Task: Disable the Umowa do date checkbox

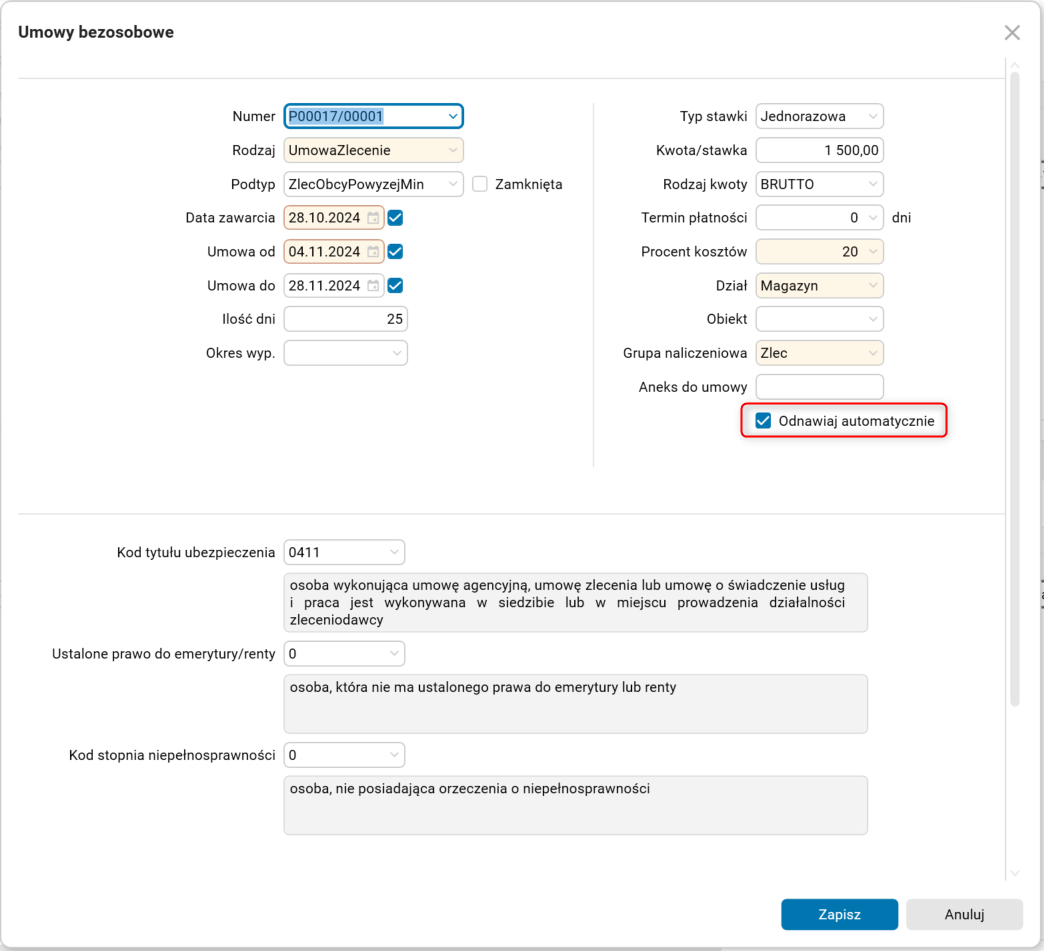Action: point(395,286)
